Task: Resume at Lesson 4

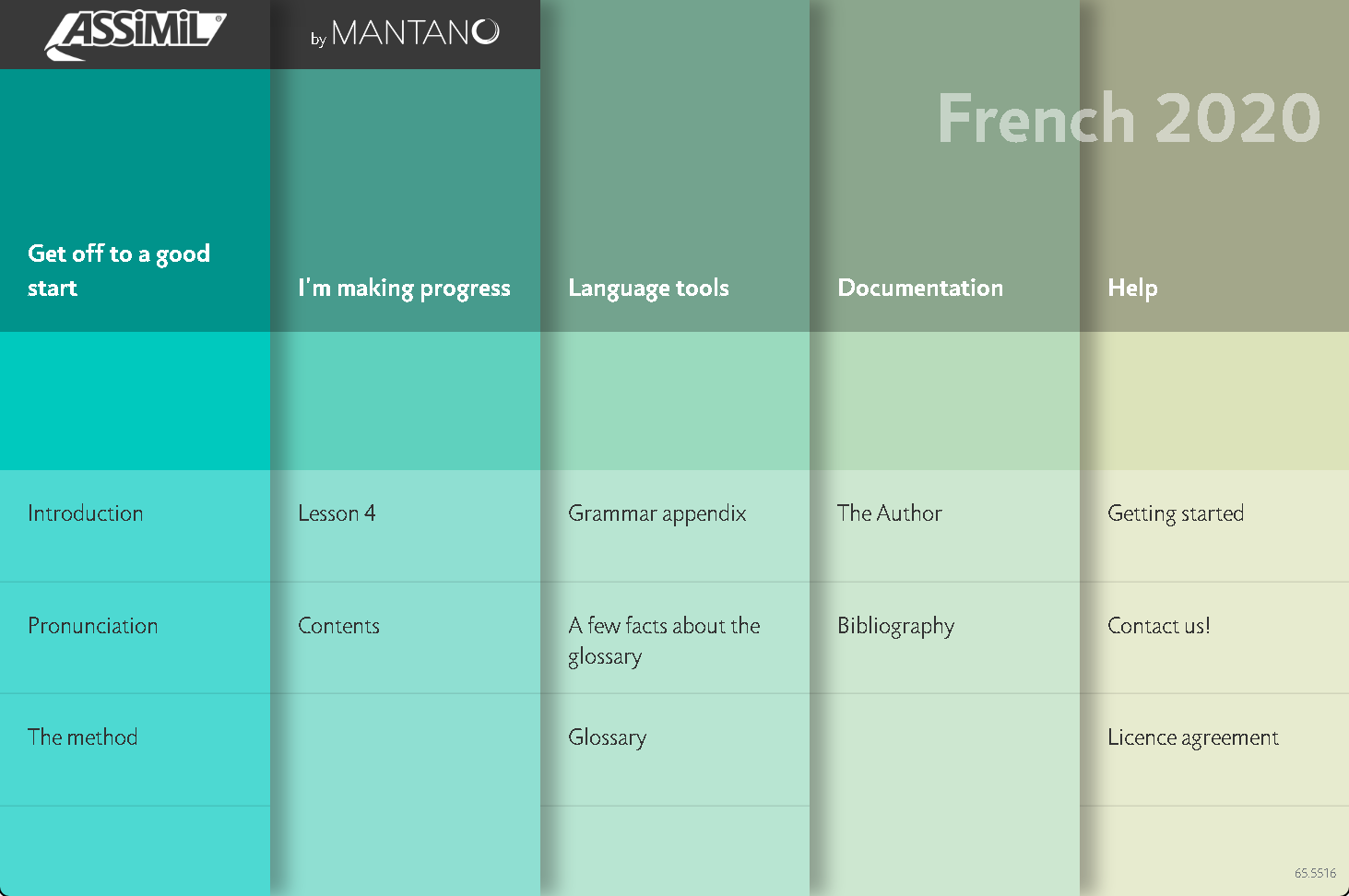Action: coord(405,525)
